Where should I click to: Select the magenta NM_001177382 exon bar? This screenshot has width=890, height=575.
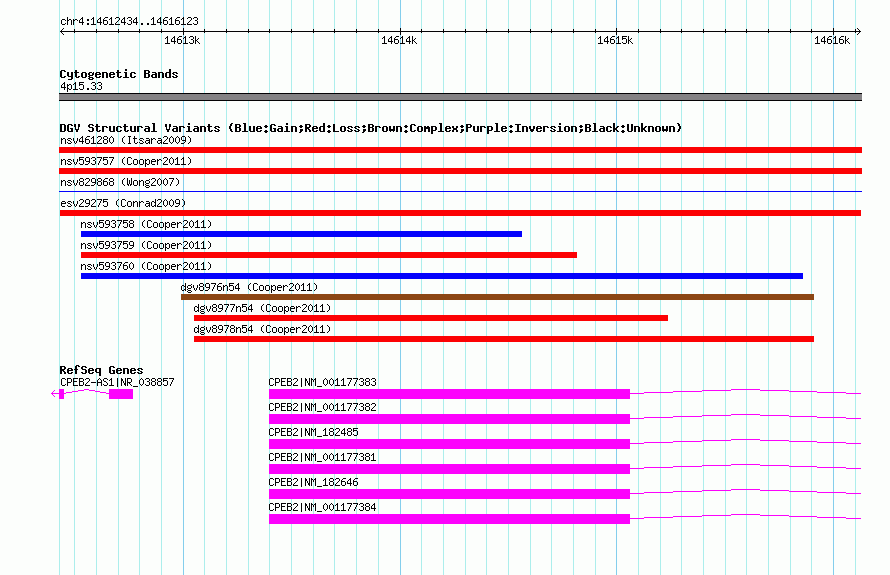[450, 419]
